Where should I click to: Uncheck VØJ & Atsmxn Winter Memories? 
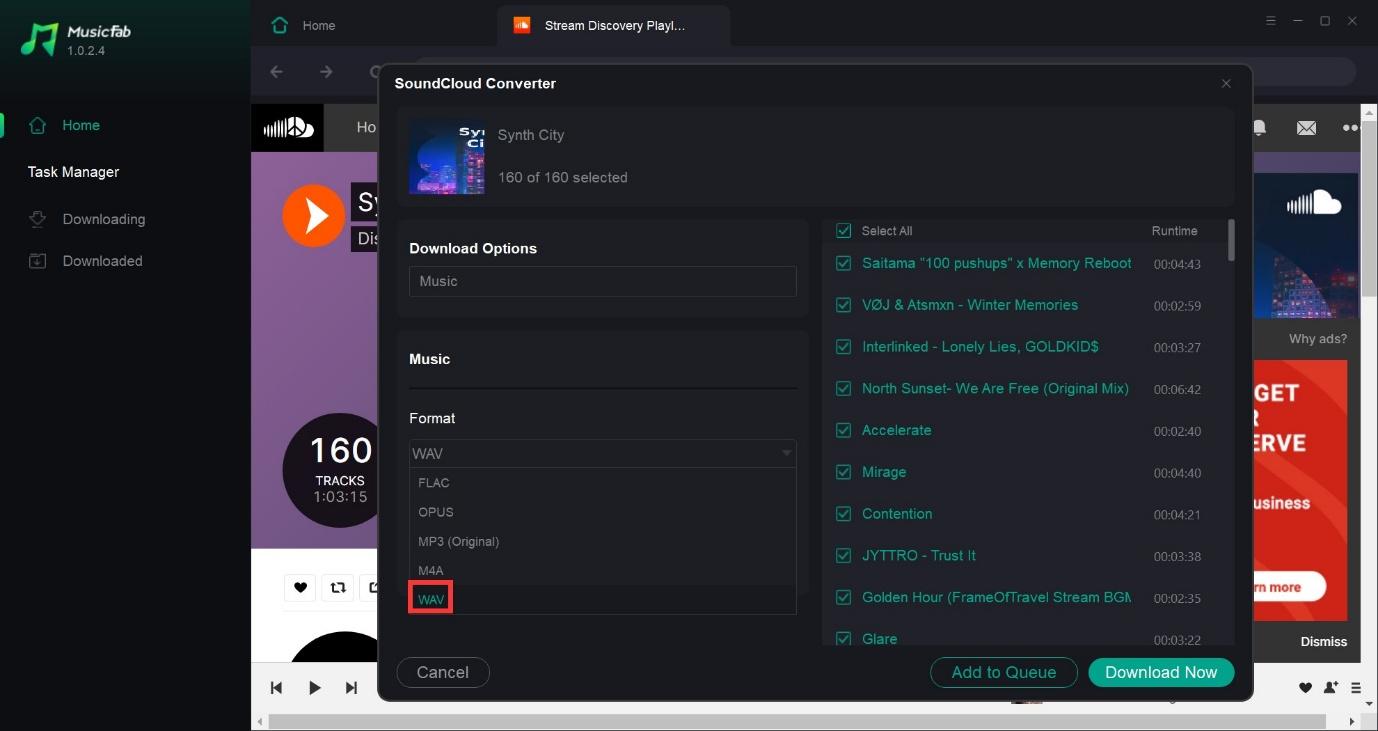843,305
